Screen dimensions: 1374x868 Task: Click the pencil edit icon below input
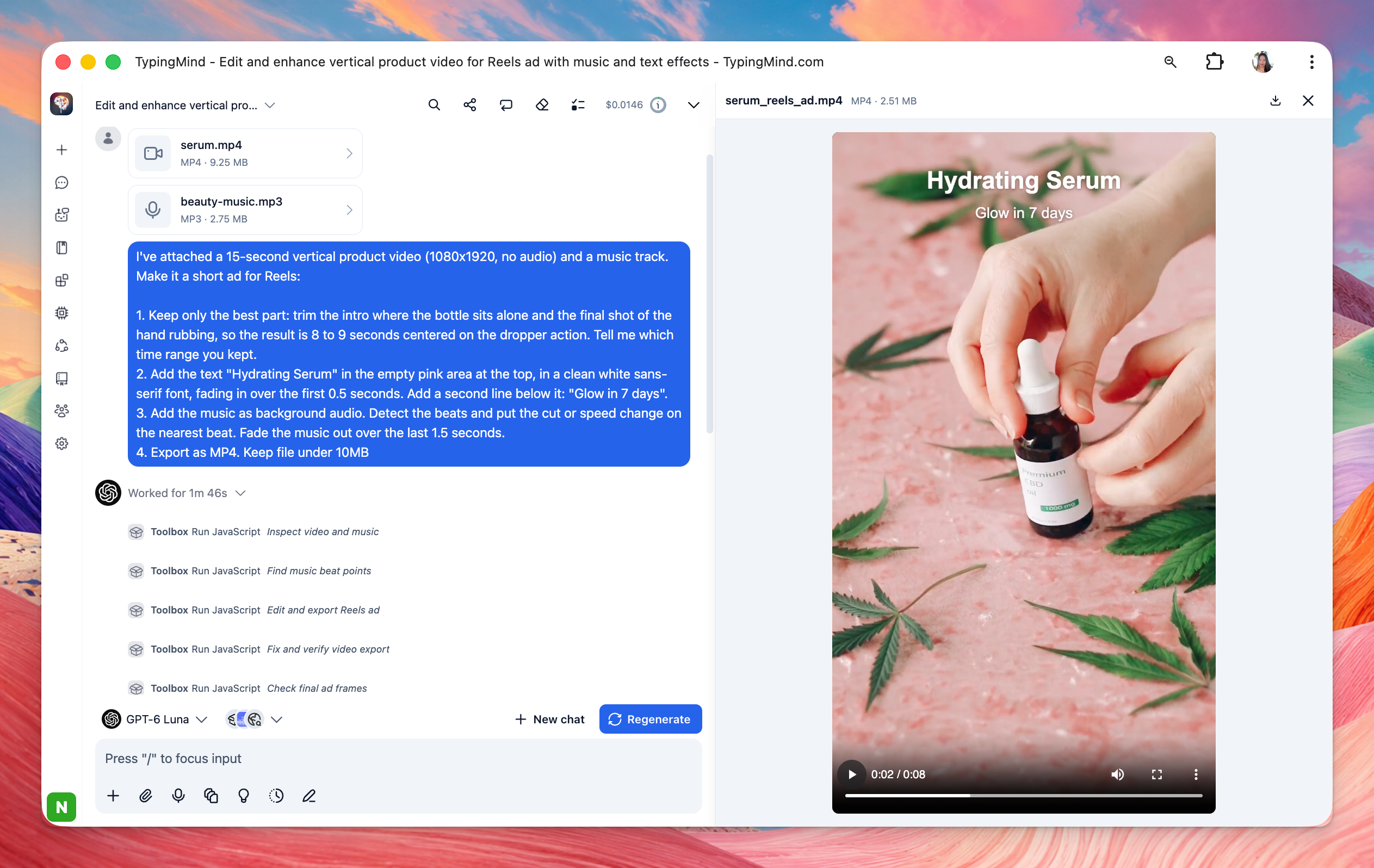click(x=309, y=796)
